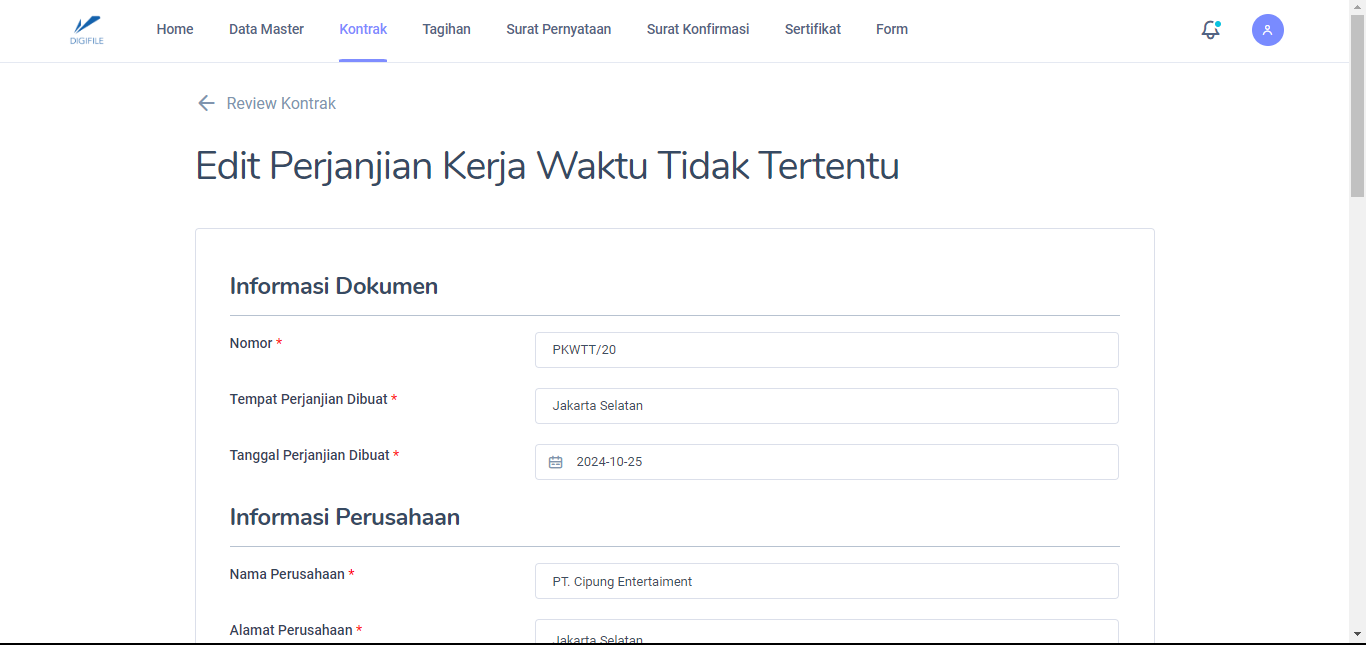Click the Alamat Perusahaan field

tap(826, 633)
